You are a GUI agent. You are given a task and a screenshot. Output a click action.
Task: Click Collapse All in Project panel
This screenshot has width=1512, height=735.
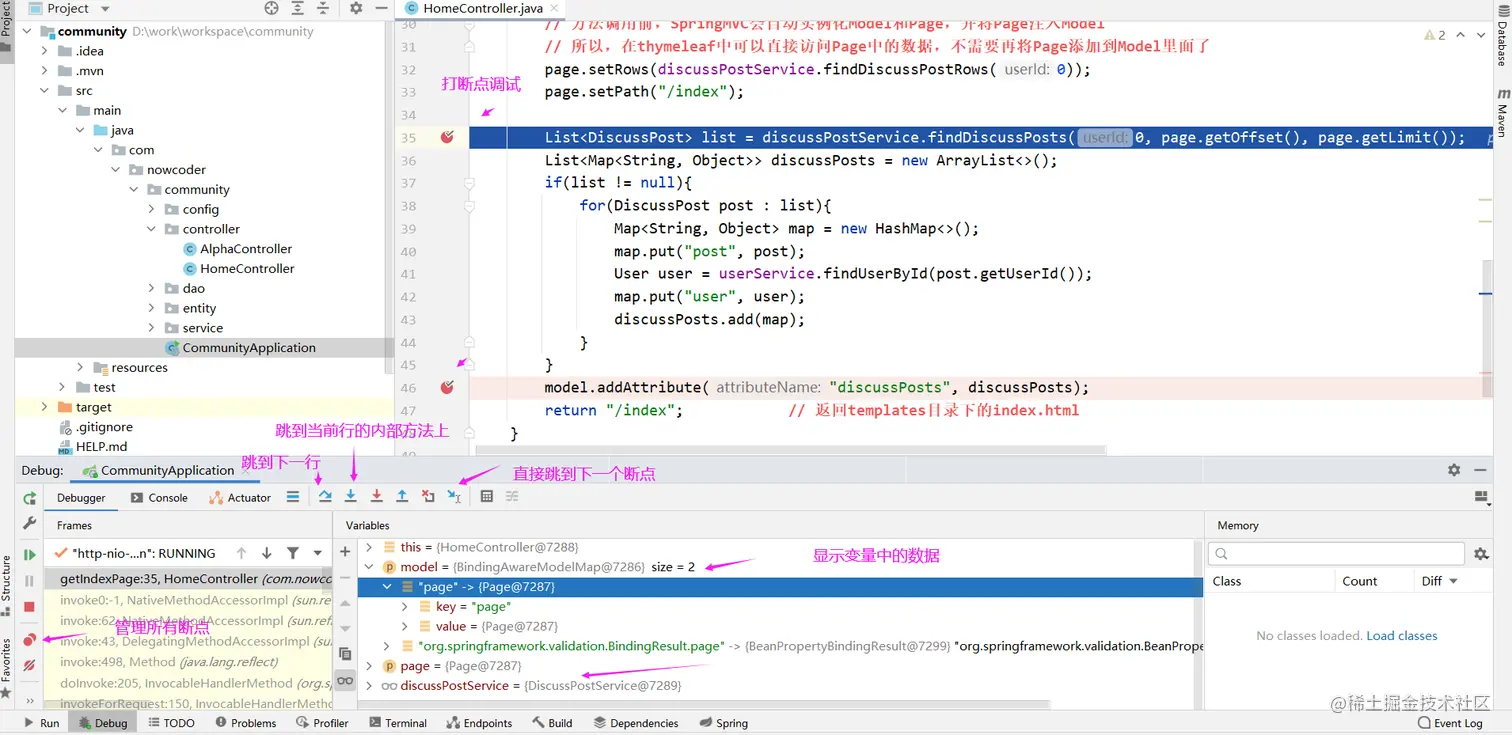click(324, 8)
